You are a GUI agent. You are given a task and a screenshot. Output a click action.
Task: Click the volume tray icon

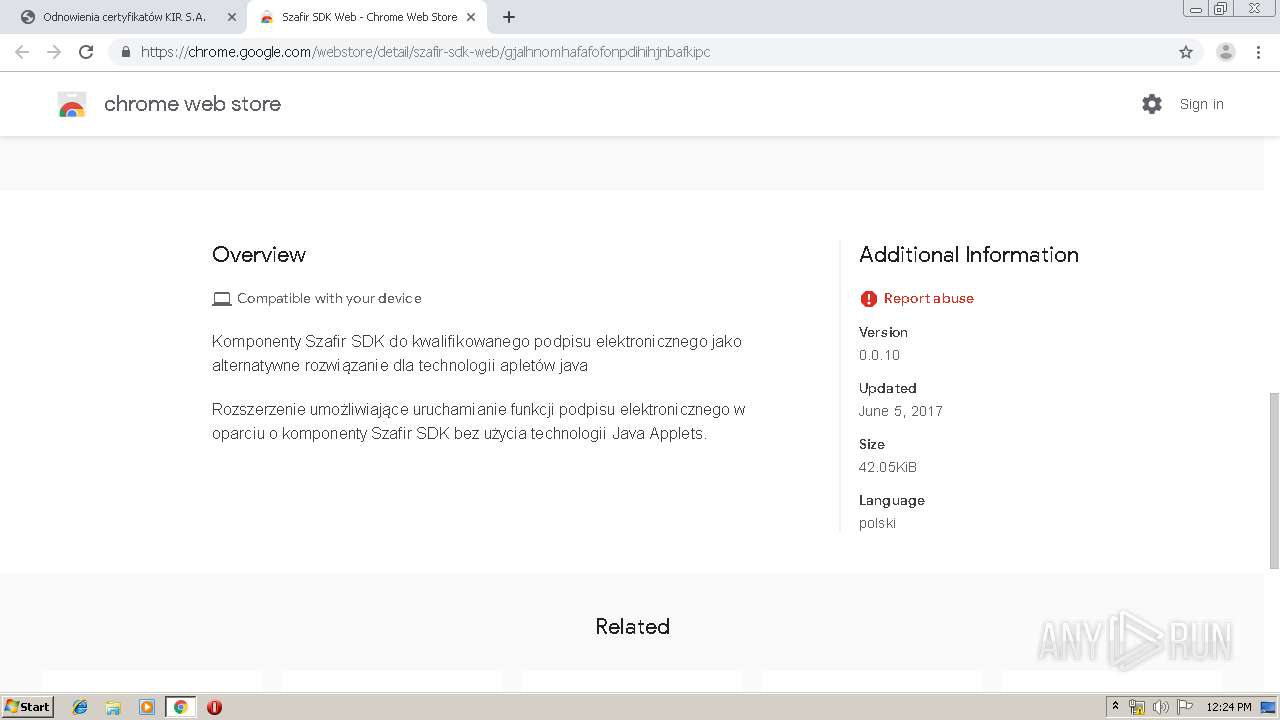tap(1161, 707)
